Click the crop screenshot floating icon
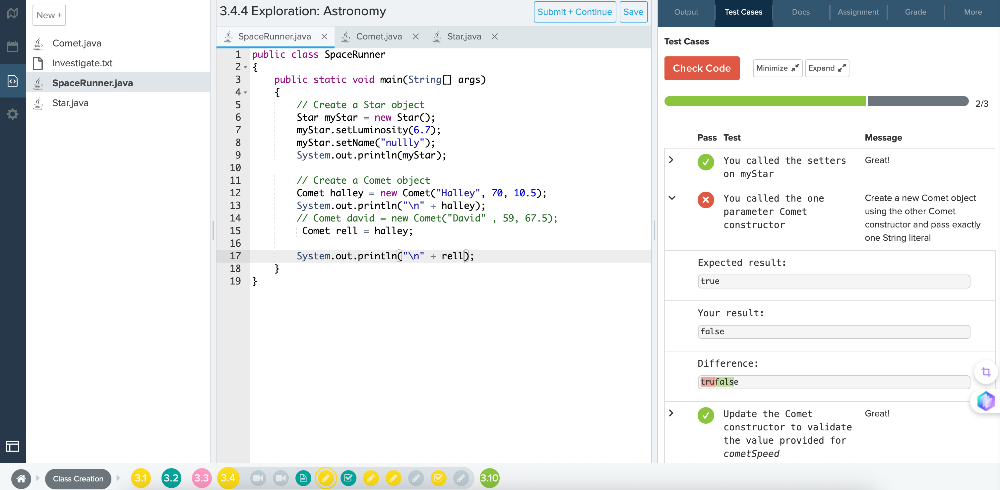 (x=986, y=372)
